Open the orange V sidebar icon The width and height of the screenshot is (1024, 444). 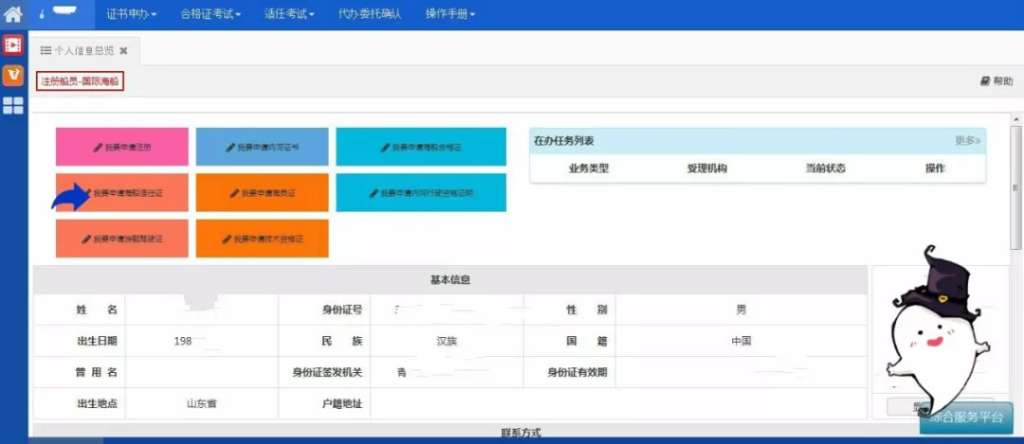[13, 75]
